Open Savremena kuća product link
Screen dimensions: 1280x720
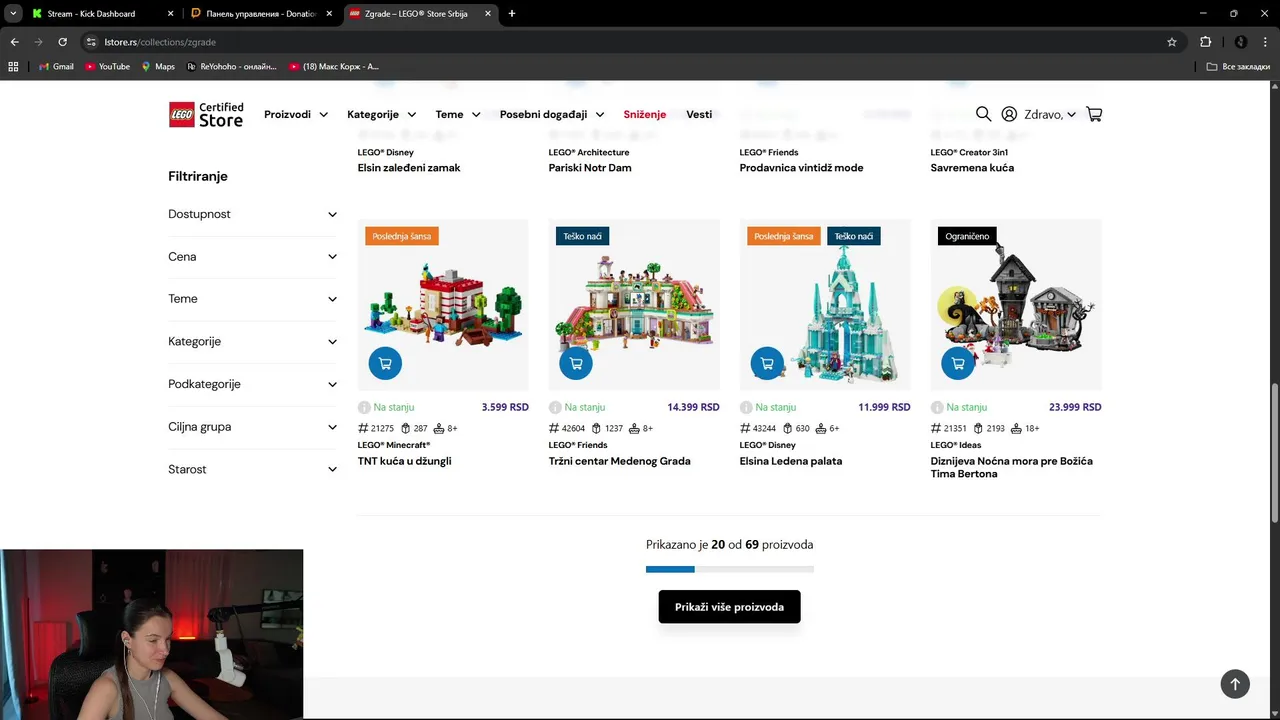pyautogui.click(x=972, y=168)
